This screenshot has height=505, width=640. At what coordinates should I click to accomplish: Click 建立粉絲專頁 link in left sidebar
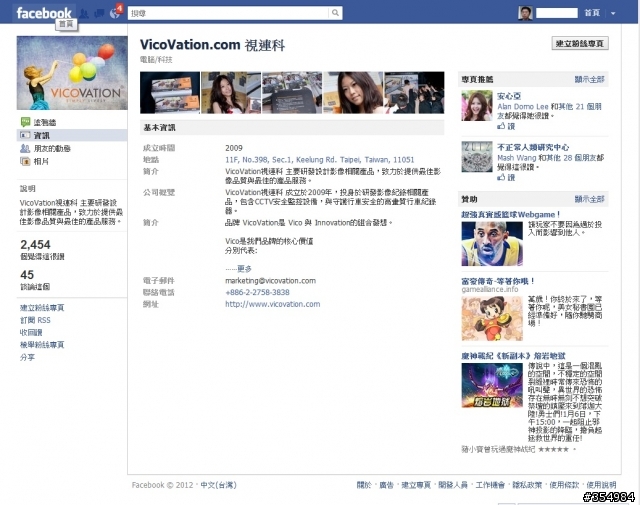42,308
